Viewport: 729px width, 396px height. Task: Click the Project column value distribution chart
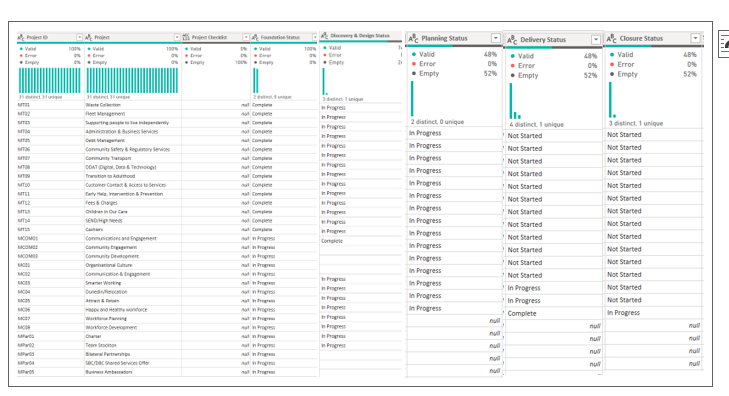[132, 80]
